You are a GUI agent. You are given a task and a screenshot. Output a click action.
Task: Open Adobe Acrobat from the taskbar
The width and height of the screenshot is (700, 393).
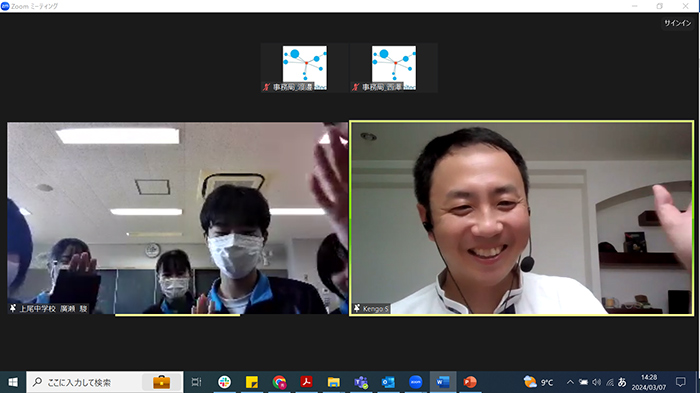tap(306, 382)
